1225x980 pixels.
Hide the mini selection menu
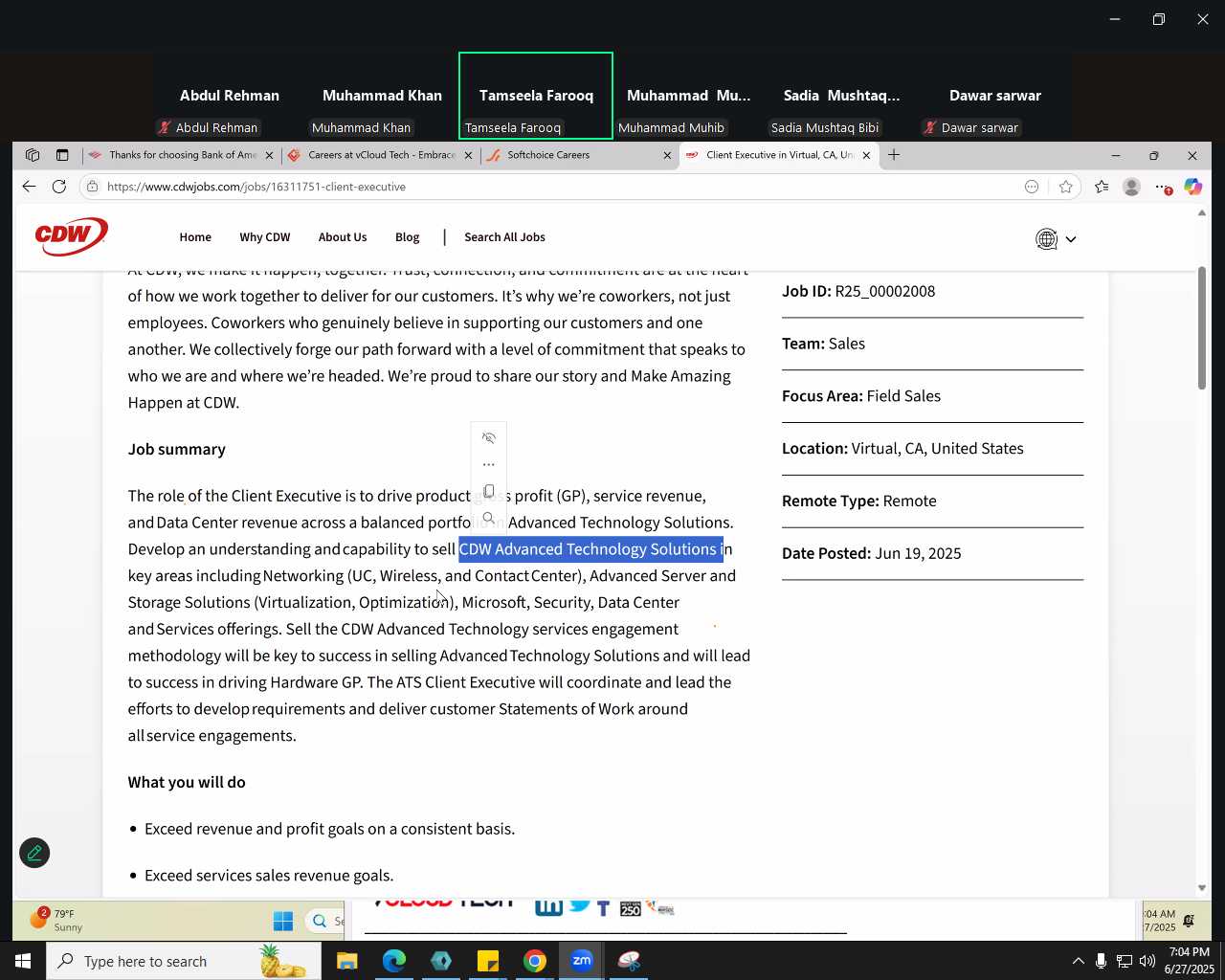click(489, 438)
